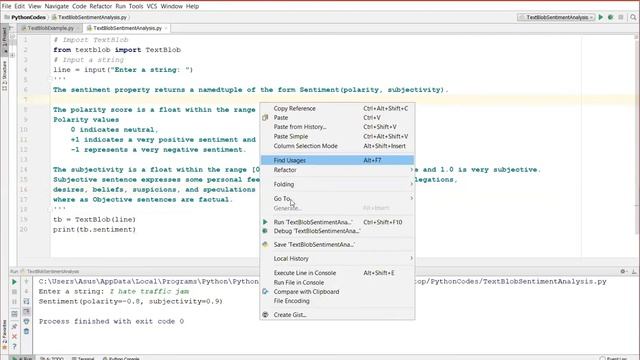Open Python Console tool window button
This screenshot has width=640, height=360.
(x=121, y=358)
